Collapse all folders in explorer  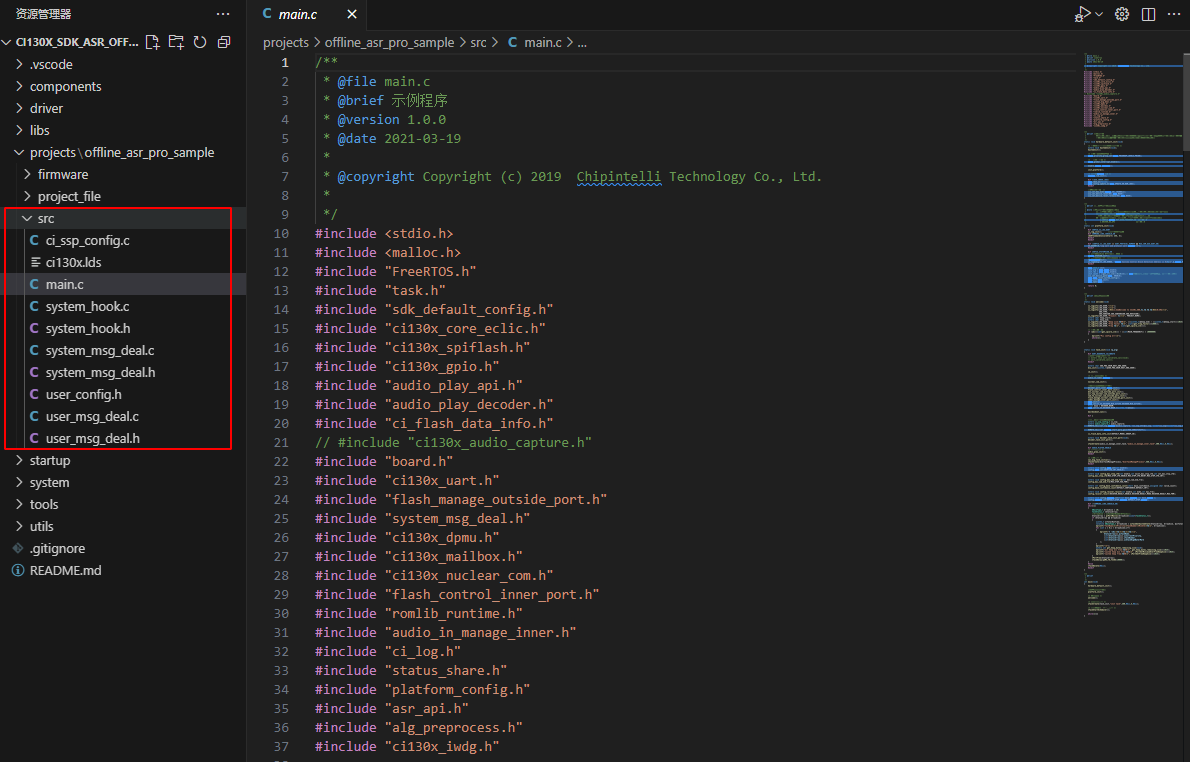click(224, 42)
